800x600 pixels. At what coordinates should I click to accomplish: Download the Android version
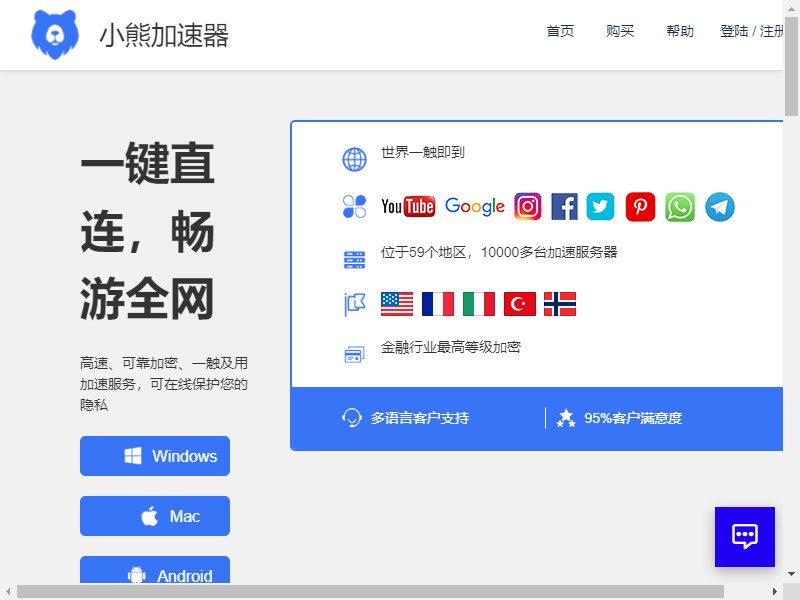(x=155, y=570)
